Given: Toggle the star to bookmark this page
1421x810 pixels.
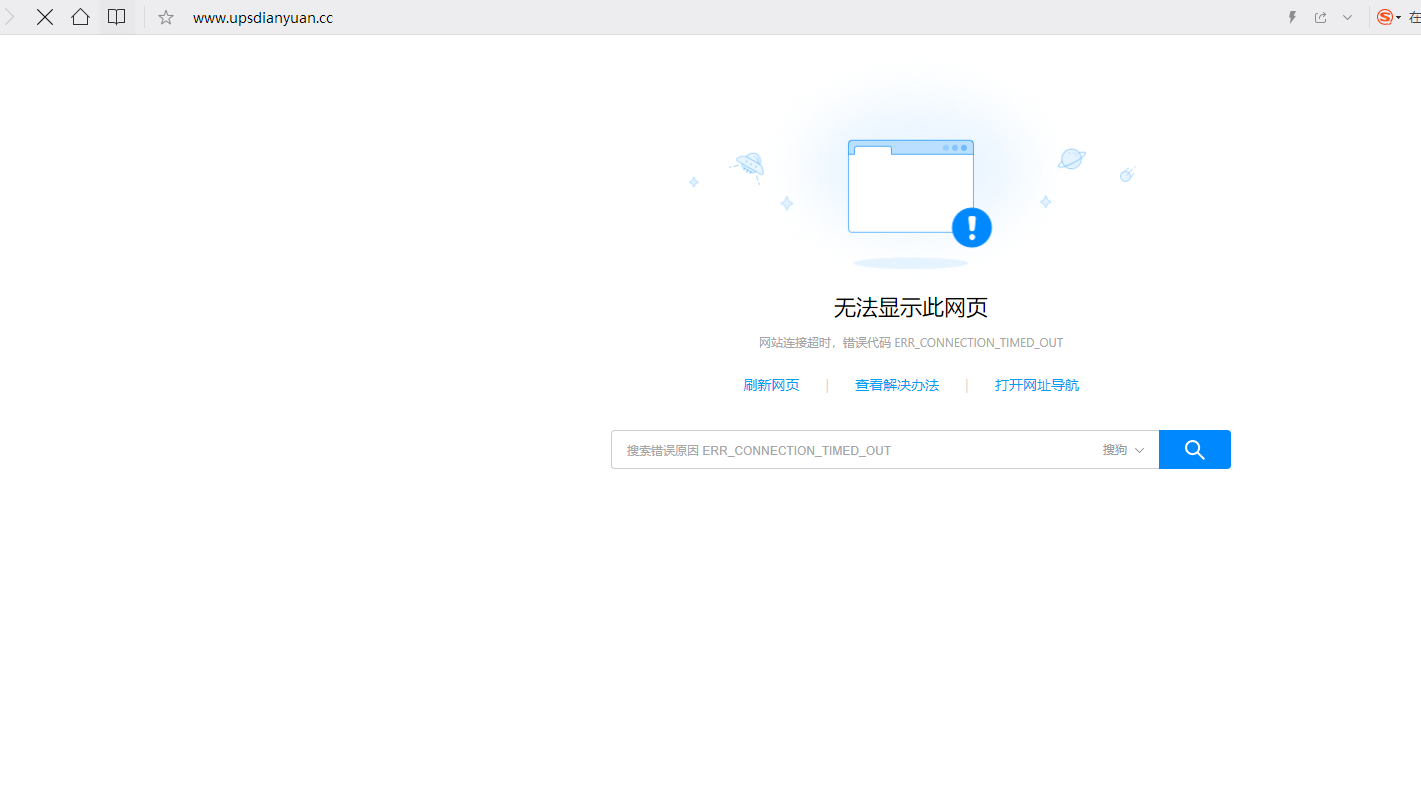Looking at the screenshot, I should pyautogui.click(x=165, y=17).
